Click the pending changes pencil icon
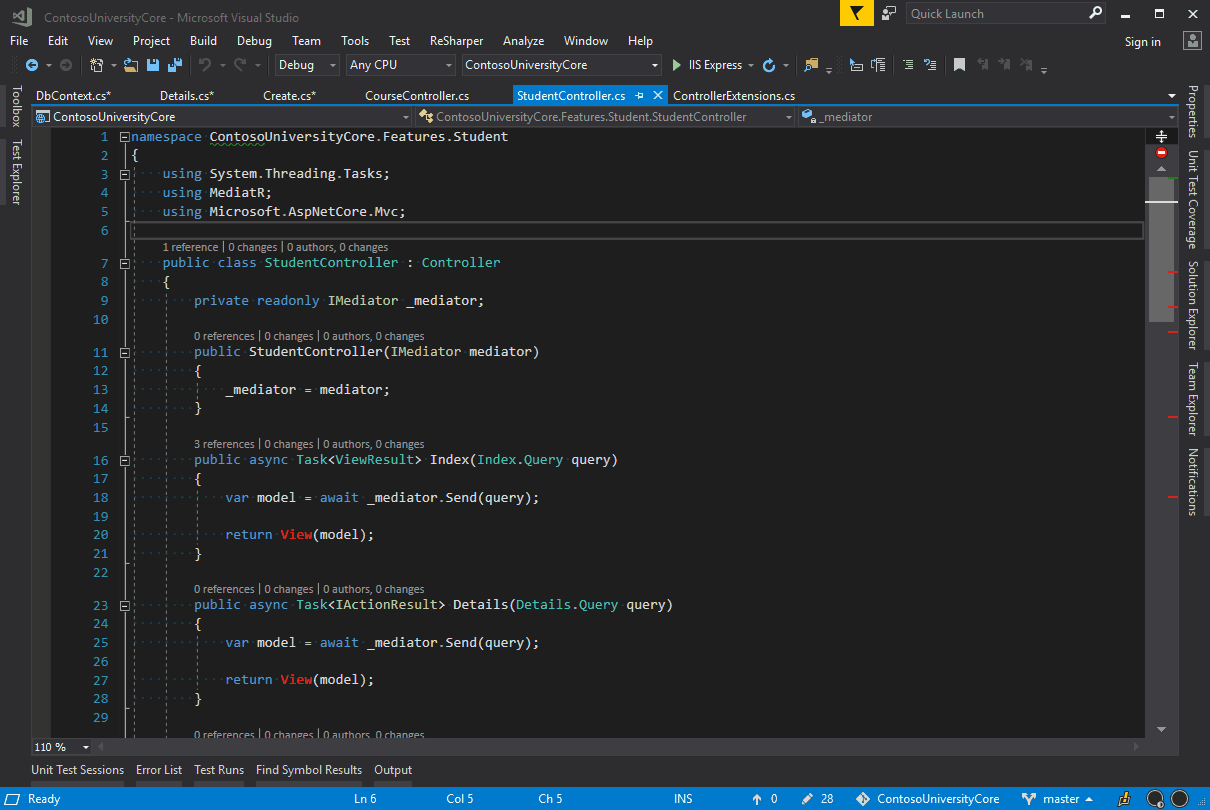 coord(808,799)
